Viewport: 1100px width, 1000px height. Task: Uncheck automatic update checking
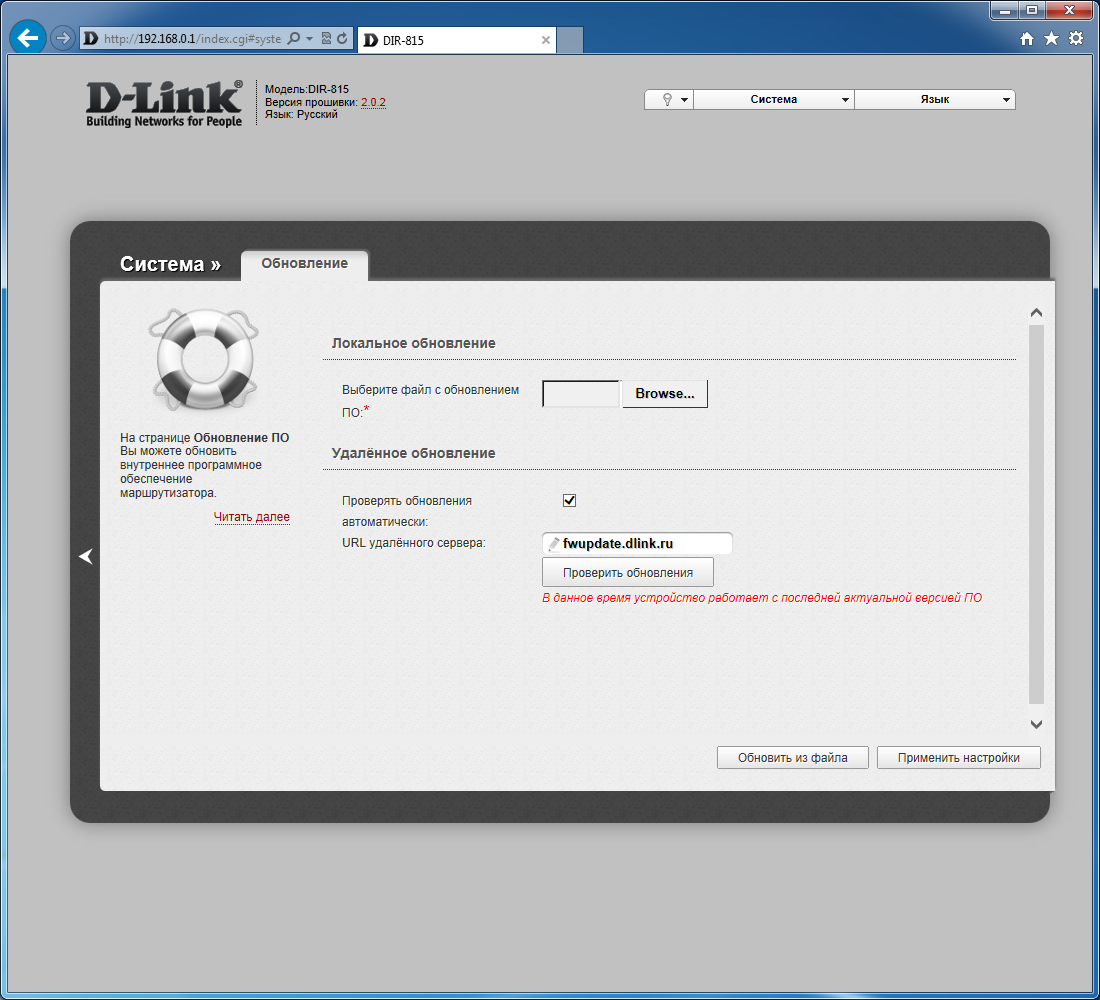click(571, 500)
